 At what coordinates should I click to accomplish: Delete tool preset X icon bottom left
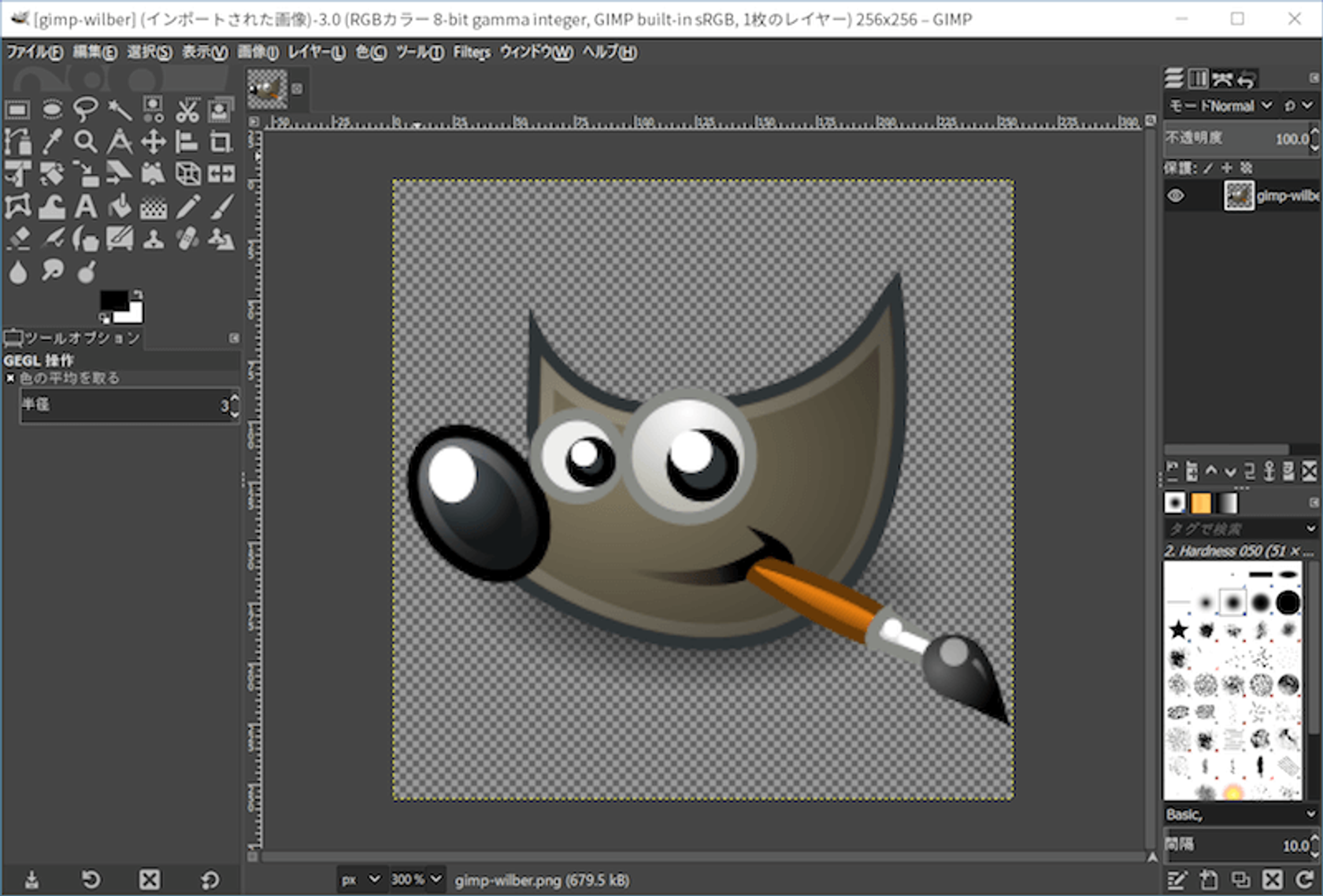(150, 879)
